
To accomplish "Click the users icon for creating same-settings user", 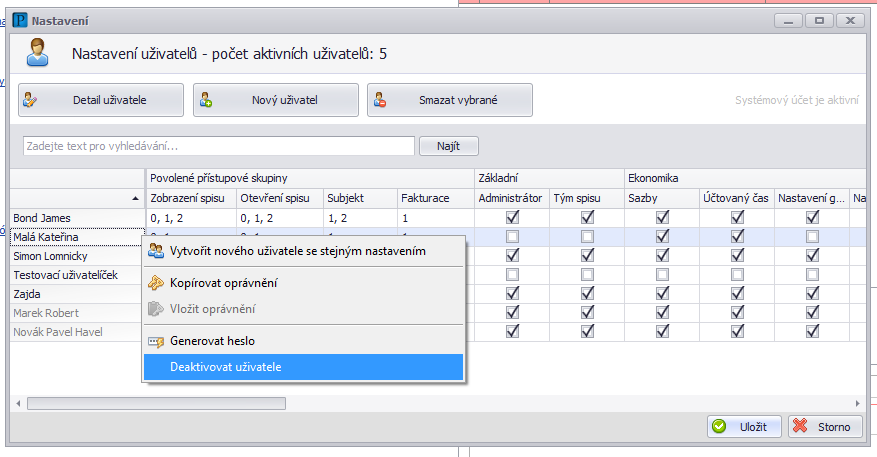I will [x=156, y=251].
